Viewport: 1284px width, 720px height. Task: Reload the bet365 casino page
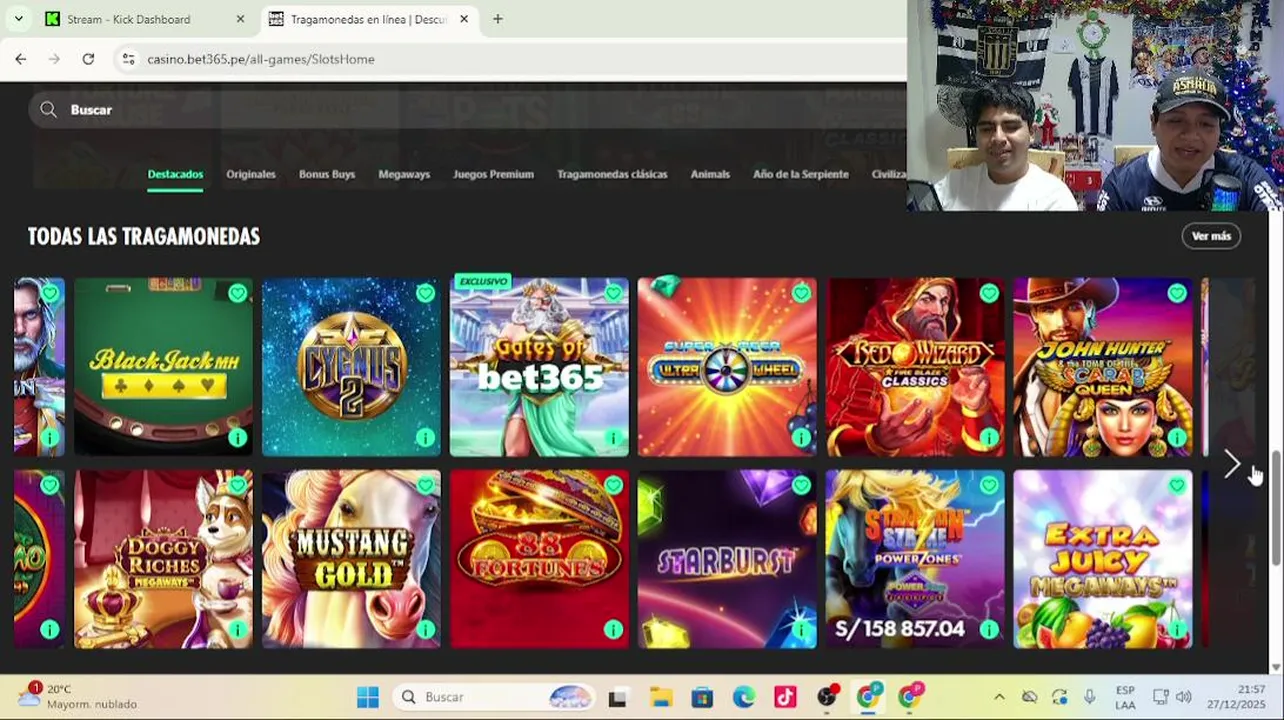pos(88,59)
